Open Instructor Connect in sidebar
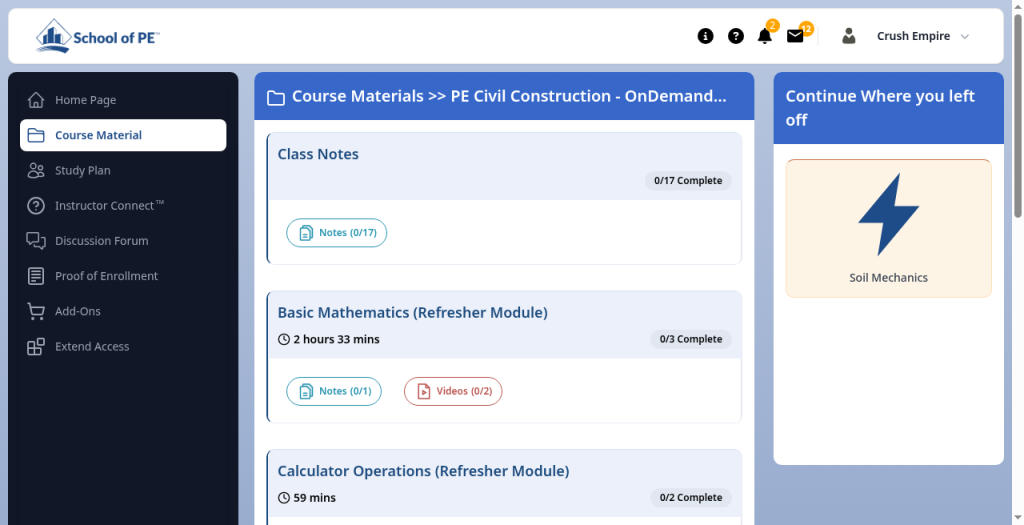The width and height of the screenshot is (1024, 525). point(123,206)
